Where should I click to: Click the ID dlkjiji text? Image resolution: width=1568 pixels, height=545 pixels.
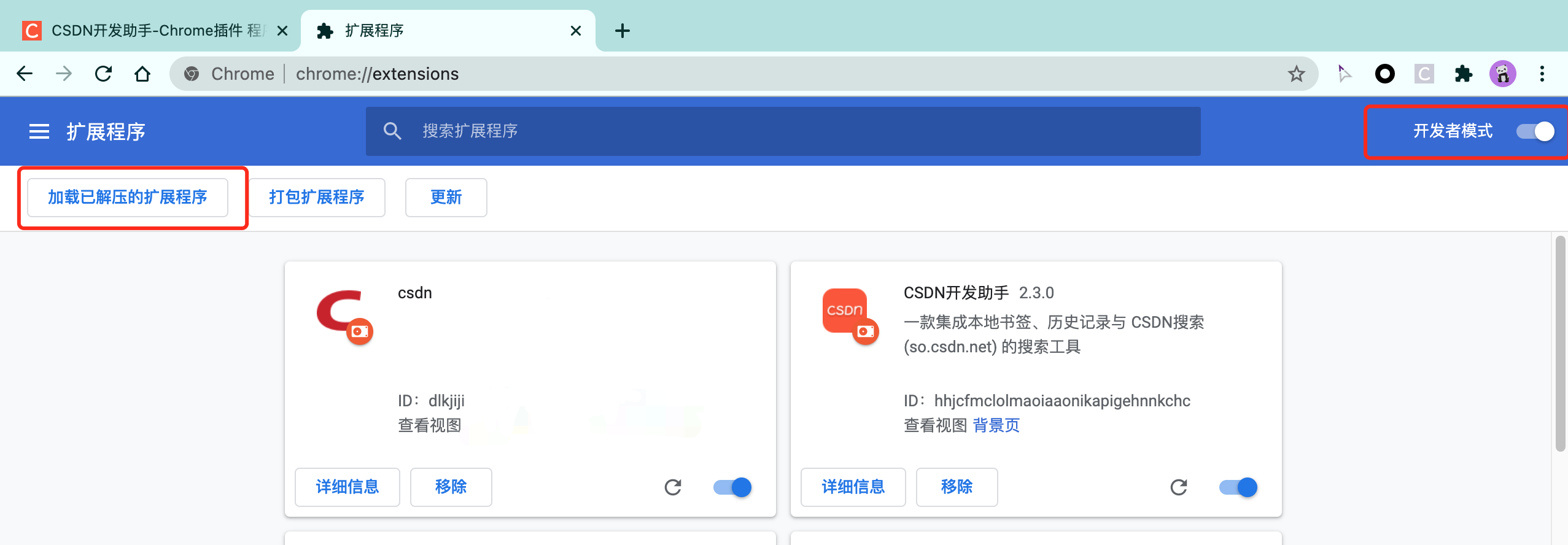[x=431, y=401]
